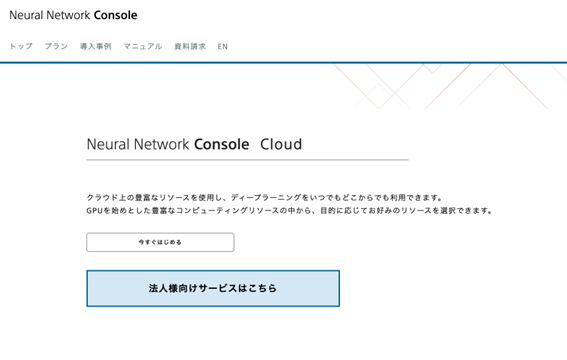Switch language via the EN link
The image size is (567, 360).
[223, 46]
